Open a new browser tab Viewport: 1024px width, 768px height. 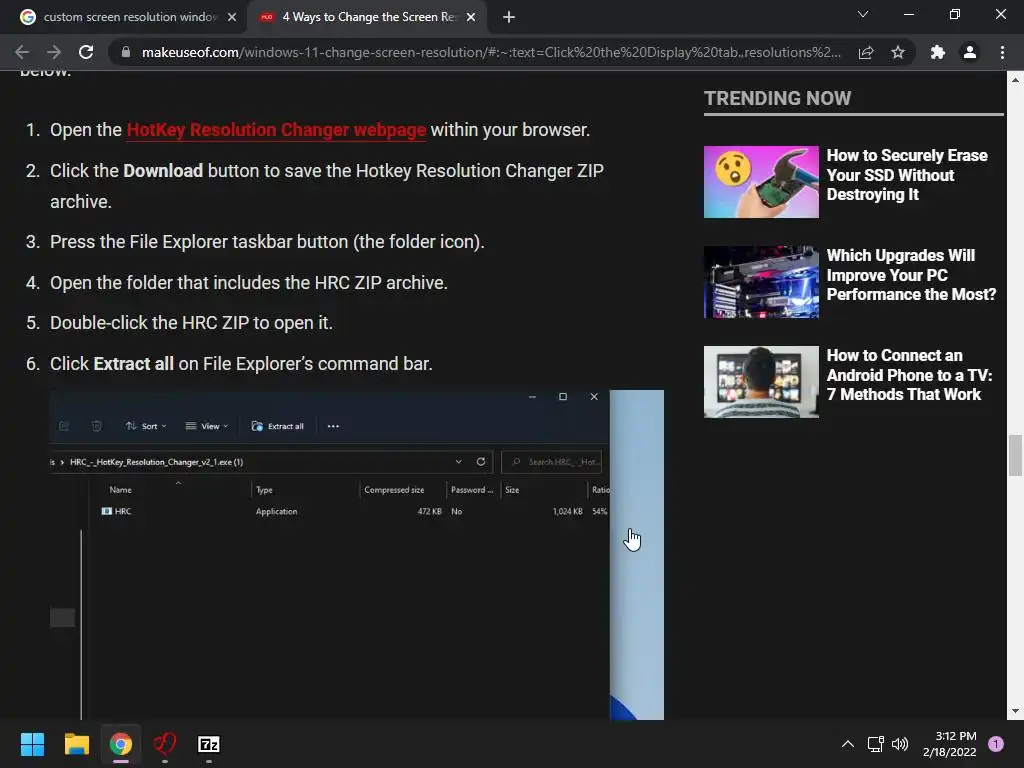point(509,17)
